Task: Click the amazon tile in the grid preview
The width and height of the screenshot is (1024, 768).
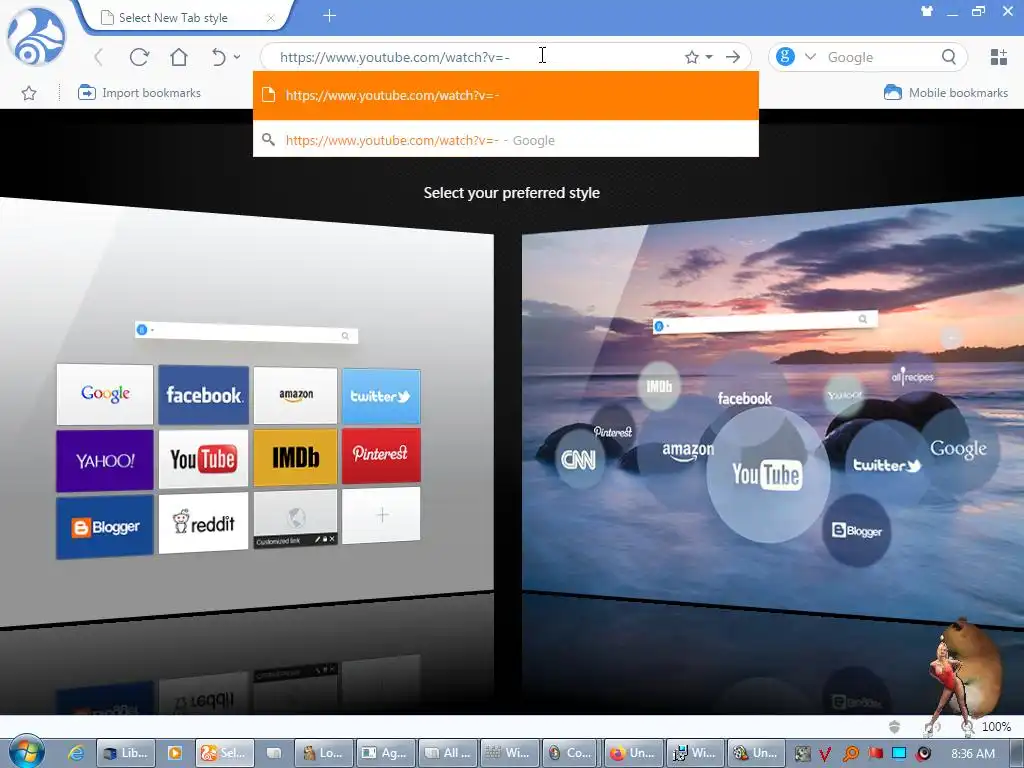Action: (296, 395)
